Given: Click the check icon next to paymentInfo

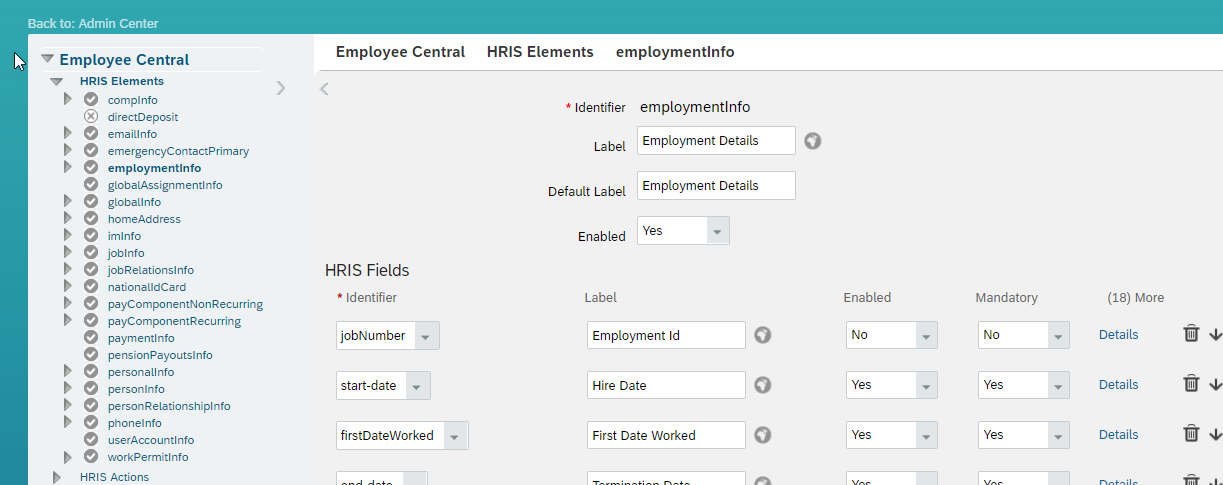Looking at the screenshot, I should (91, 338).
